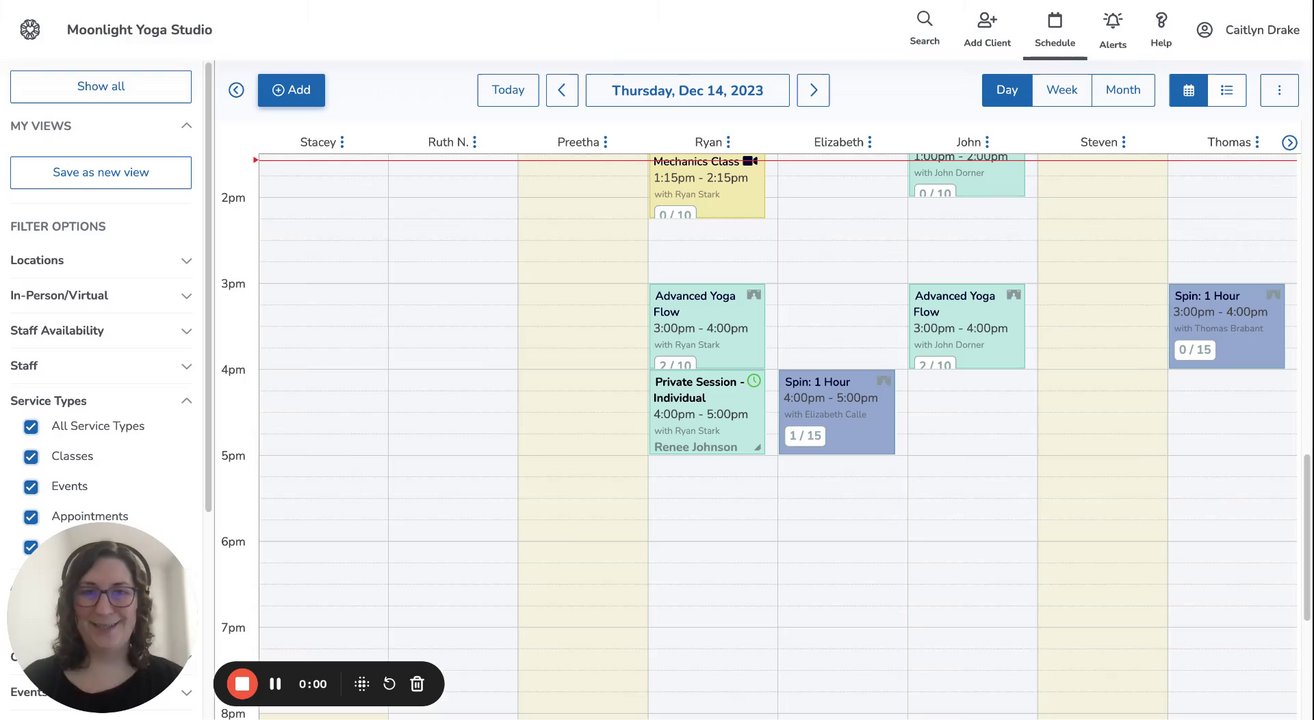Click the Add button
The height and width of the screenshot is (720, 1314).
pos(291,90)
